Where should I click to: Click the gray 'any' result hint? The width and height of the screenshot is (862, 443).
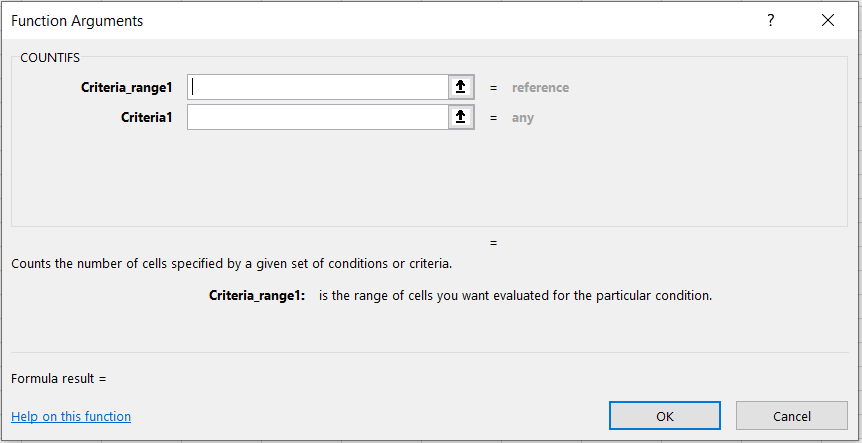(x=523, y=117)
